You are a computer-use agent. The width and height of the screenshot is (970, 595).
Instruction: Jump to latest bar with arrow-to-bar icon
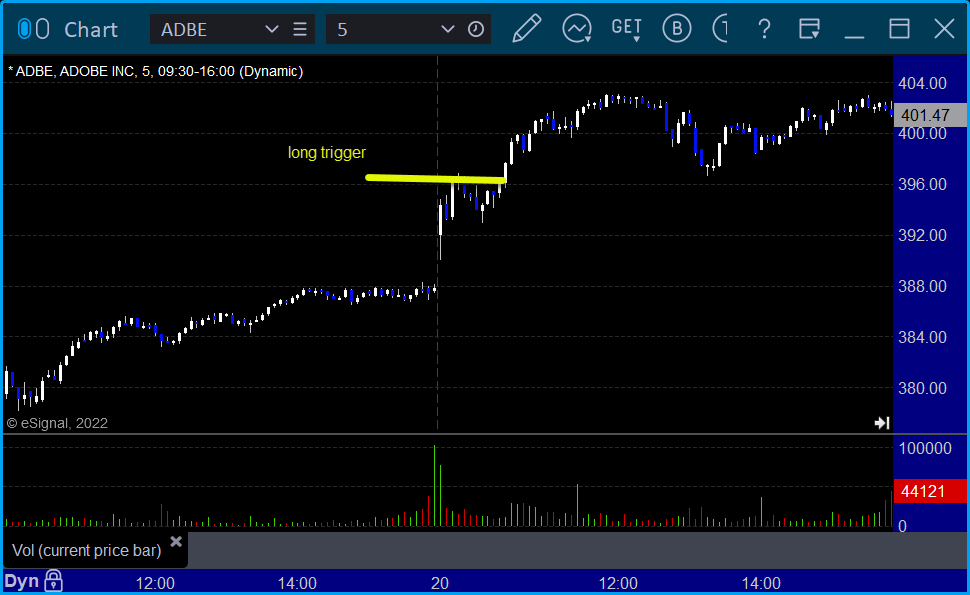[x=882, y=423]
